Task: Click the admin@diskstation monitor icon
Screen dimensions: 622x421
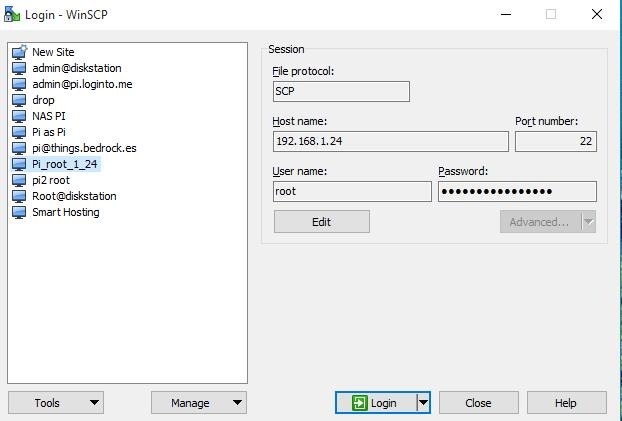Action: point(19,68)
